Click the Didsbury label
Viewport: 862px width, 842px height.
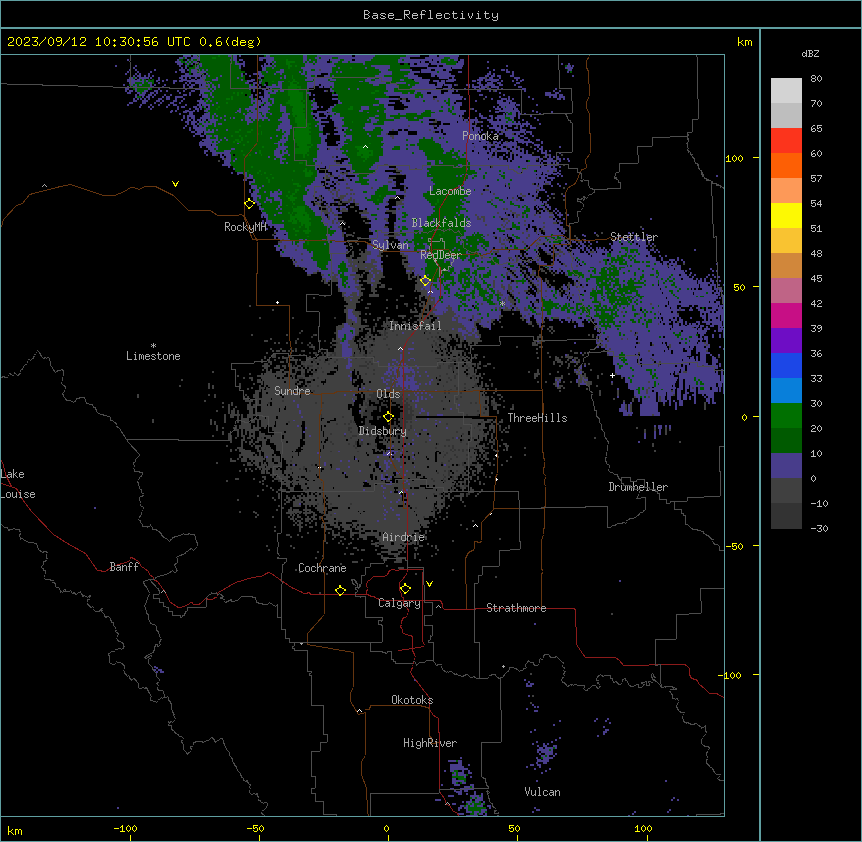(x=383, y=431)
